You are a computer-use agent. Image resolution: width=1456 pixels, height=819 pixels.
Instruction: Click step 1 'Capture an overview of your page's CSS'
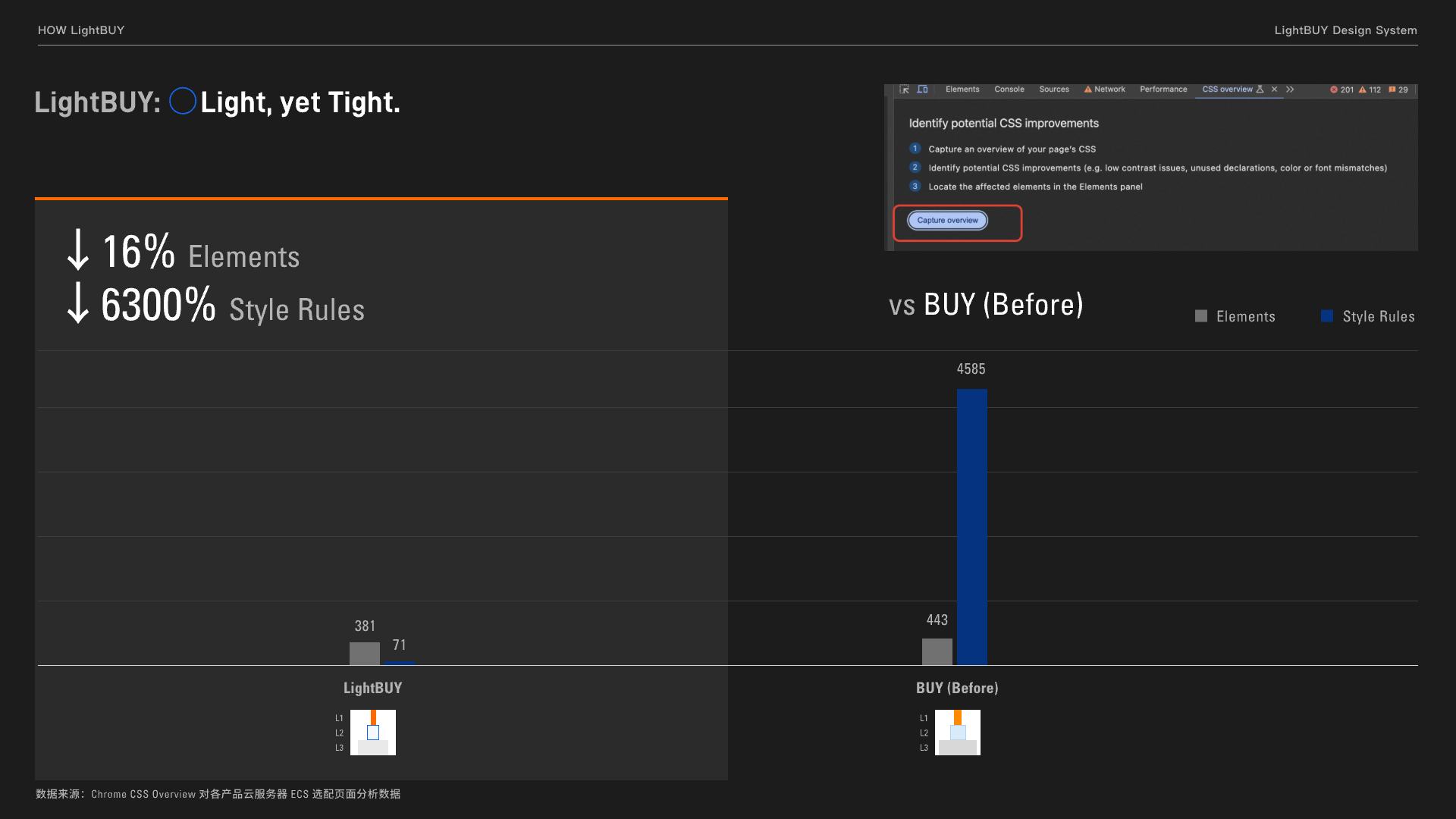pos(1012,149)
